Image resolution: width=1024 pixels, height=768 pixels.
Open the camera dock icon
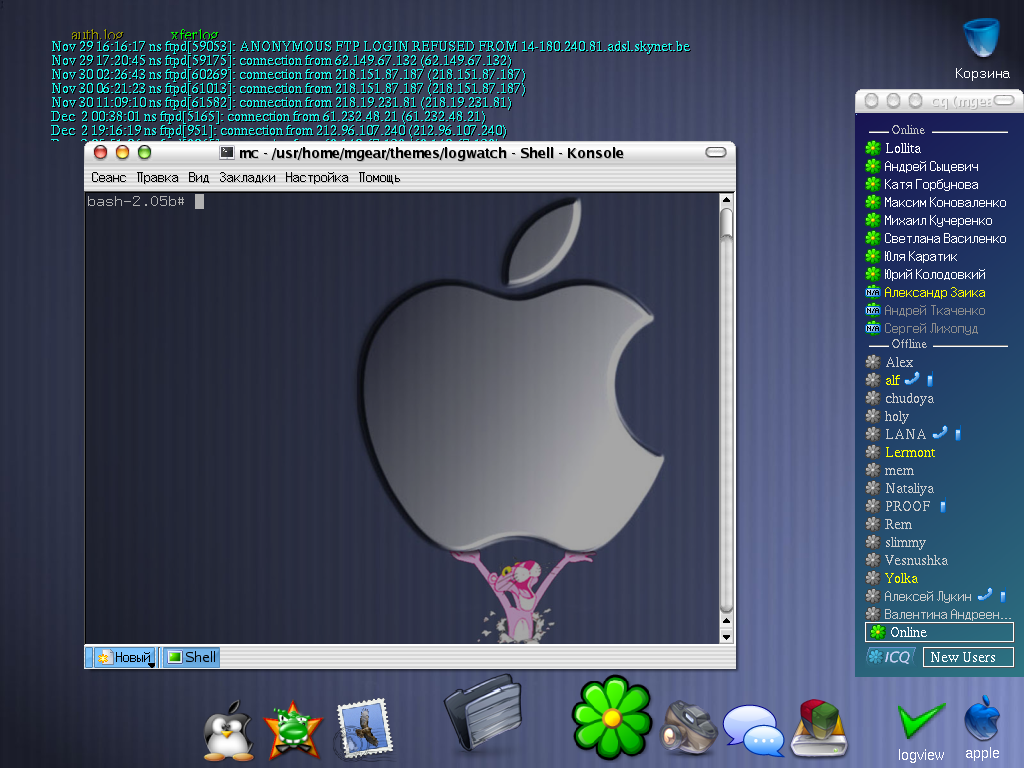pos(688,728)
